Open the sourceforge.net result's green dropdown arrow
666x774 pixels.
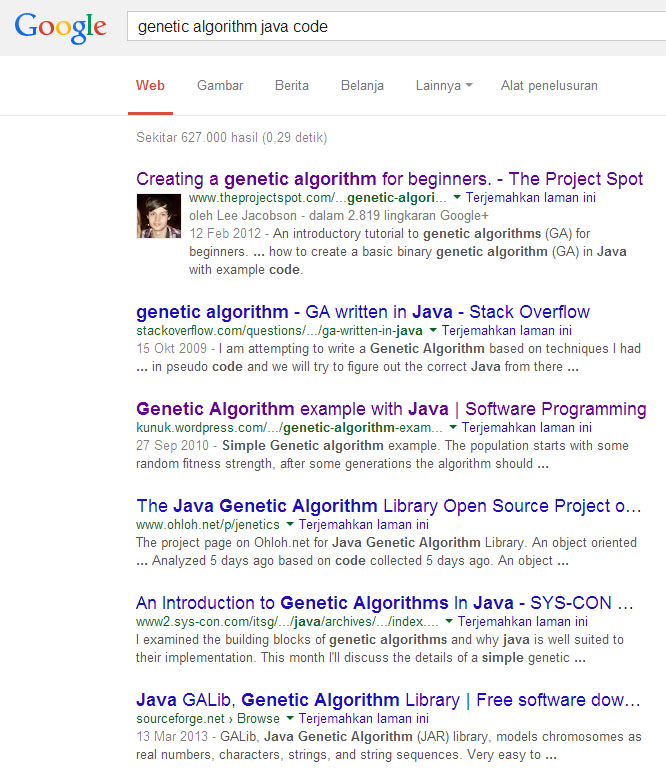290,718
